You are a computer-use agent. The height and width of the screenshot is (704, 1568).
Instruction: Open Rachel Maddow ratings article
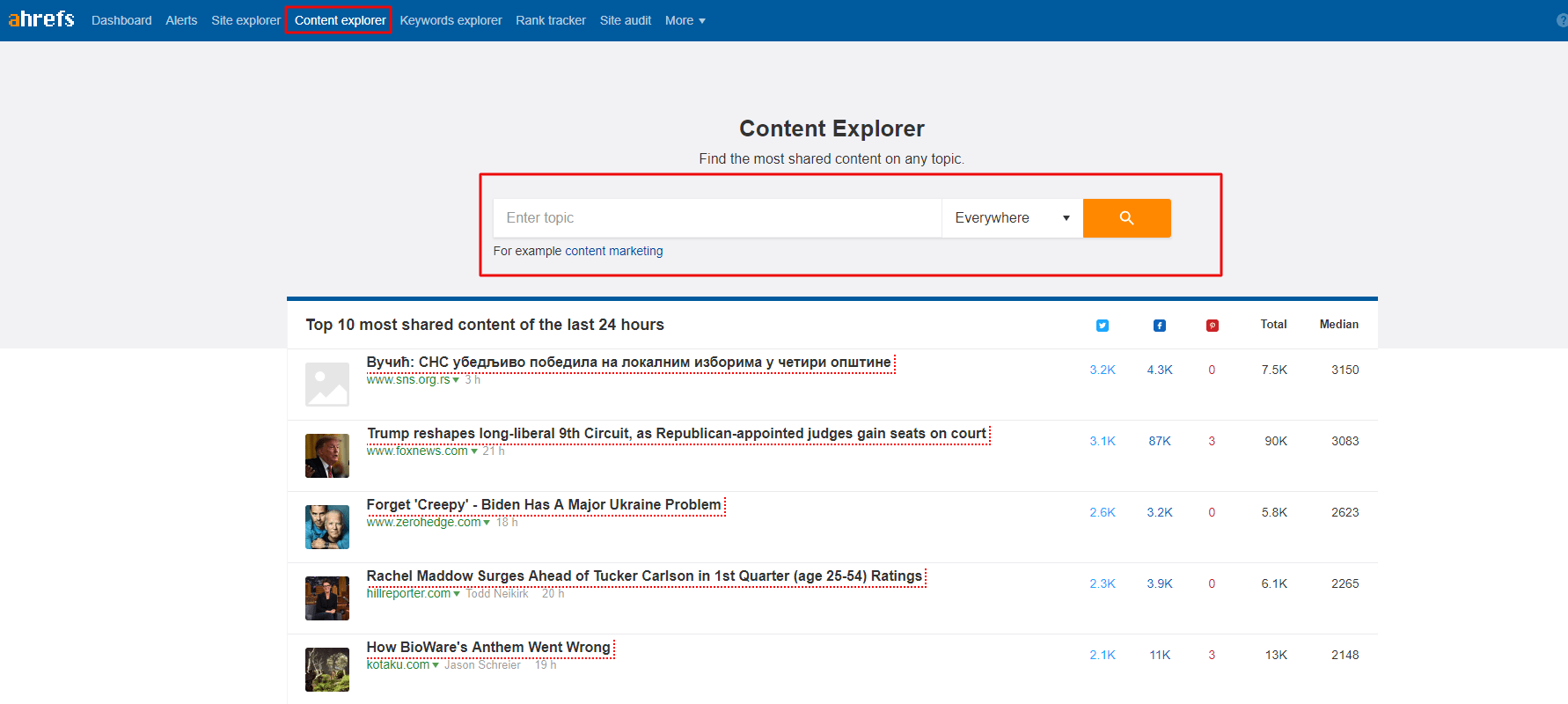point(644,576)
